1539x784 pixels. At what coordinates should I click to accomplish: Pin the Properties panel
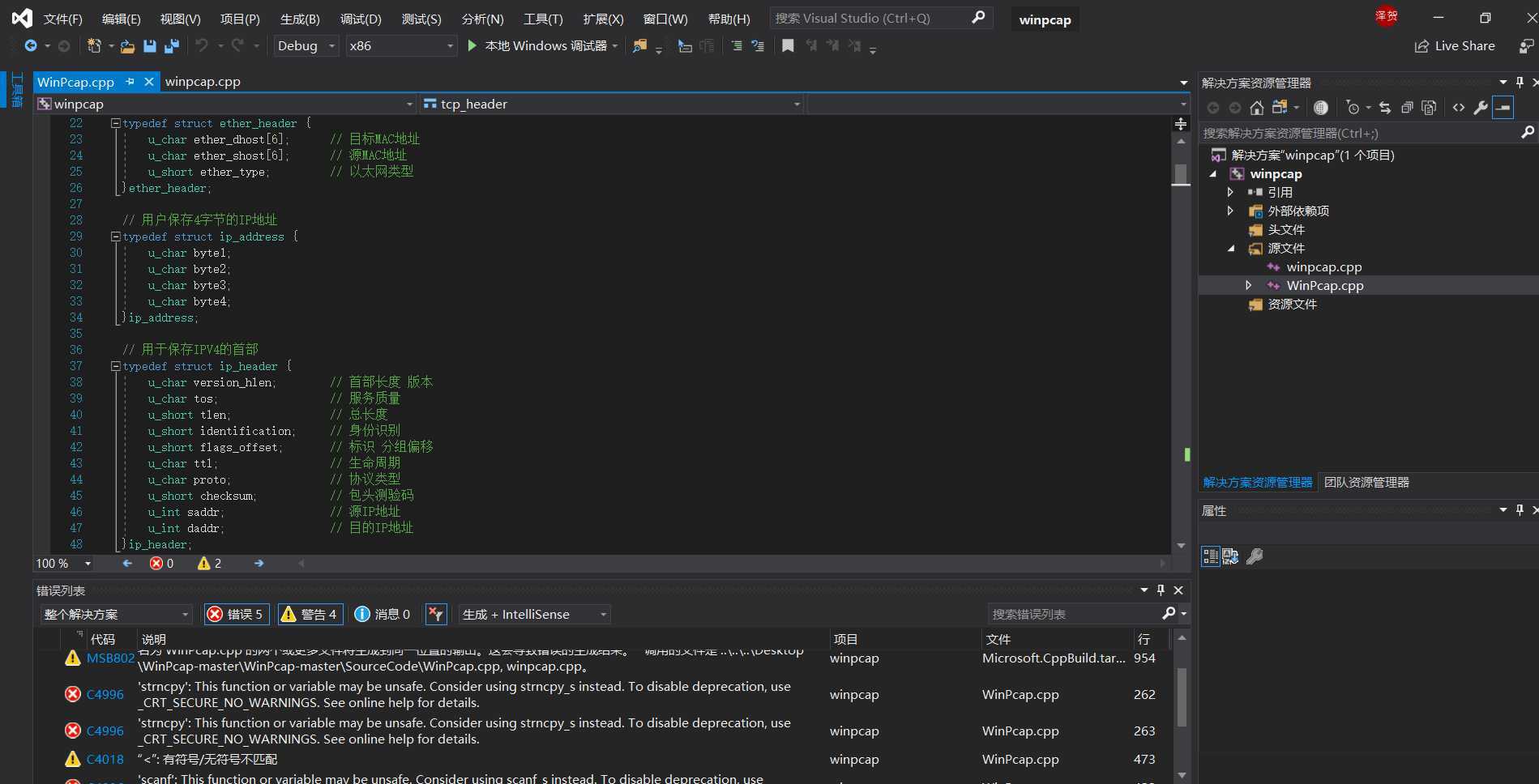[1520, 510]
